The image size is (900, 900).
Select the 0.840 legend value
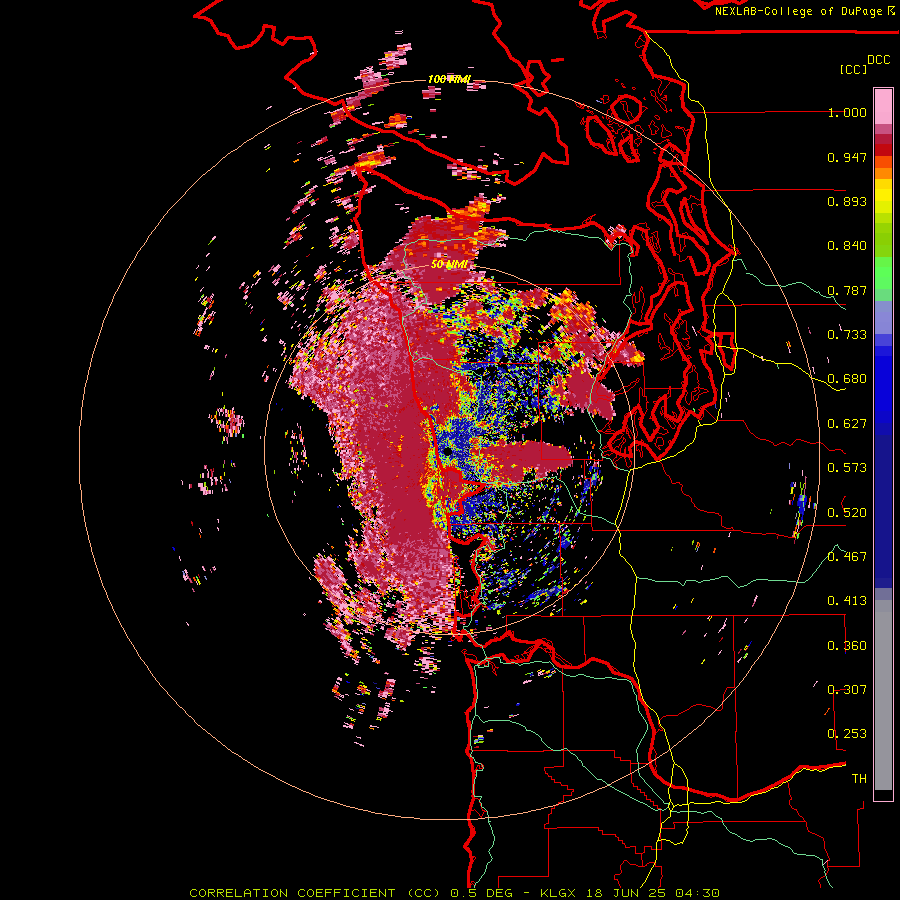847,246
